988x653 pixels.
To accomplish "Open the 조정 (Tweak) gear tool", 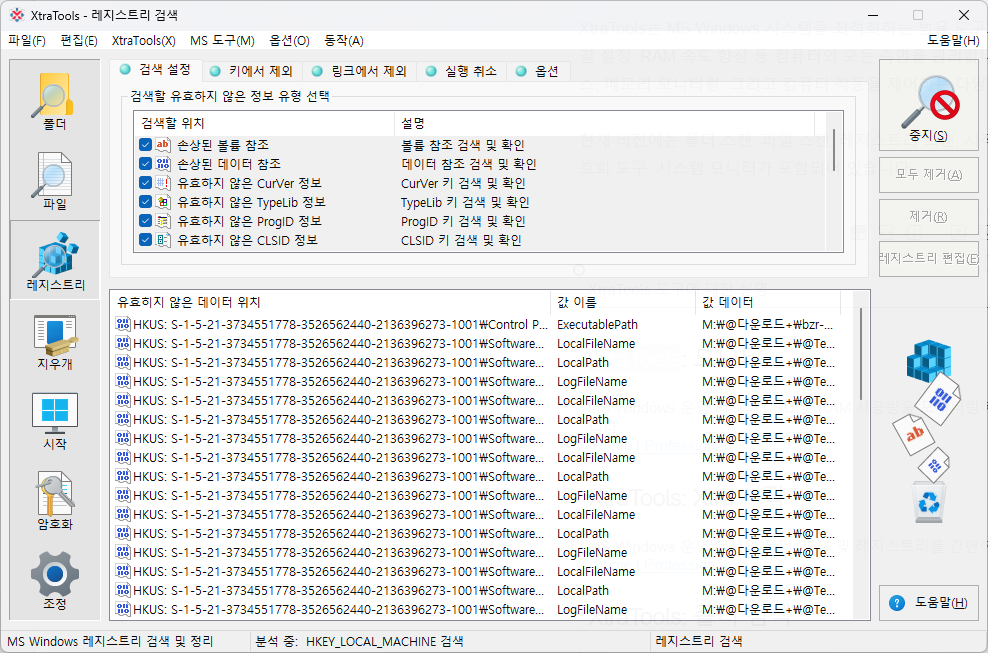I will tap(55, 580).
